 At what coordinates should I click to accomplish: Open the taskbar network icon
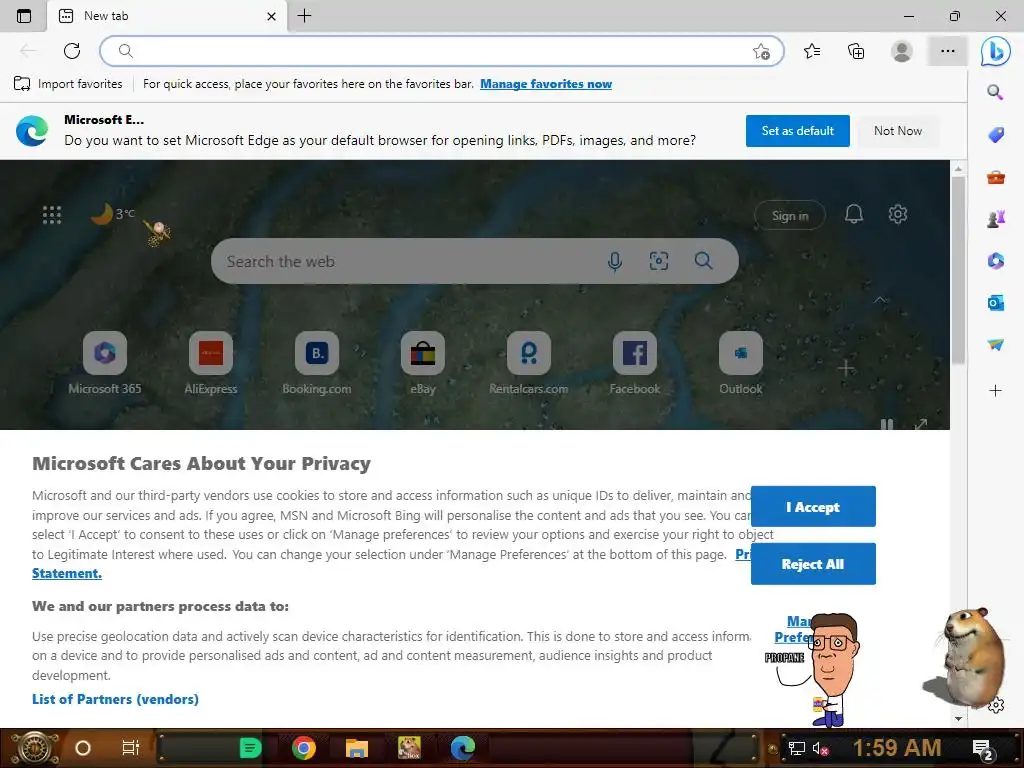point(796,748)
